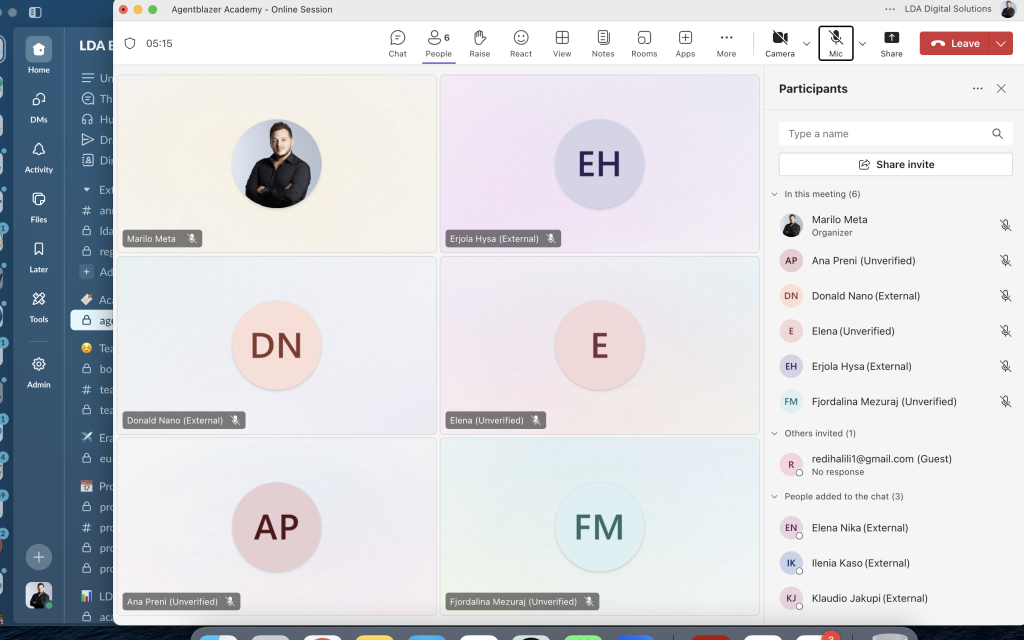Open the React emoji menu

point(521,43)
